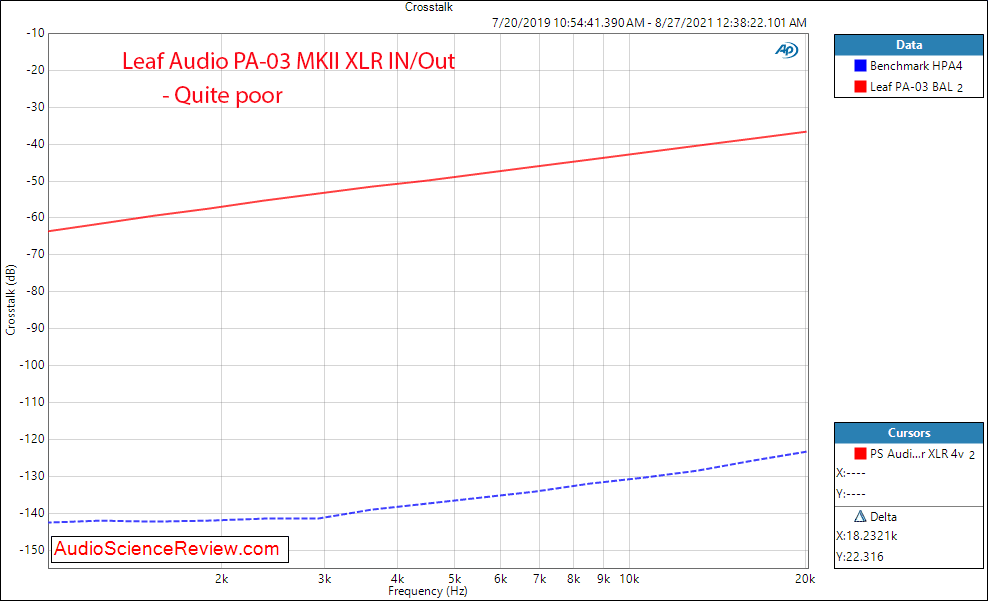Viewport: 988px width, 601px height.
Task: Click the cursor Y:---- readout
Action: [851, 494]
